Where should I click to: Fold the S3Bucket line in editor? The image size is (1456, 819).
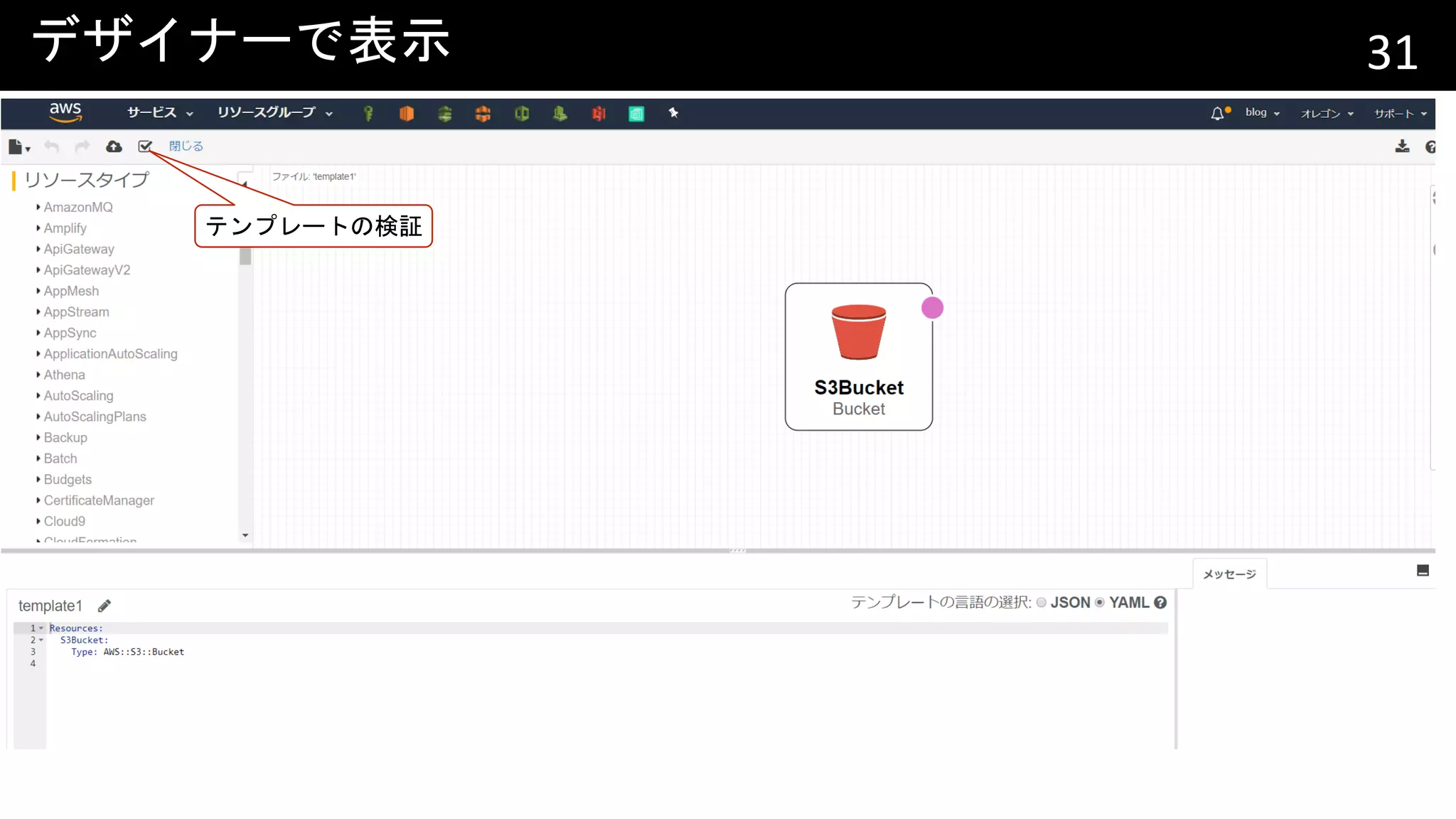click(41, 640)
